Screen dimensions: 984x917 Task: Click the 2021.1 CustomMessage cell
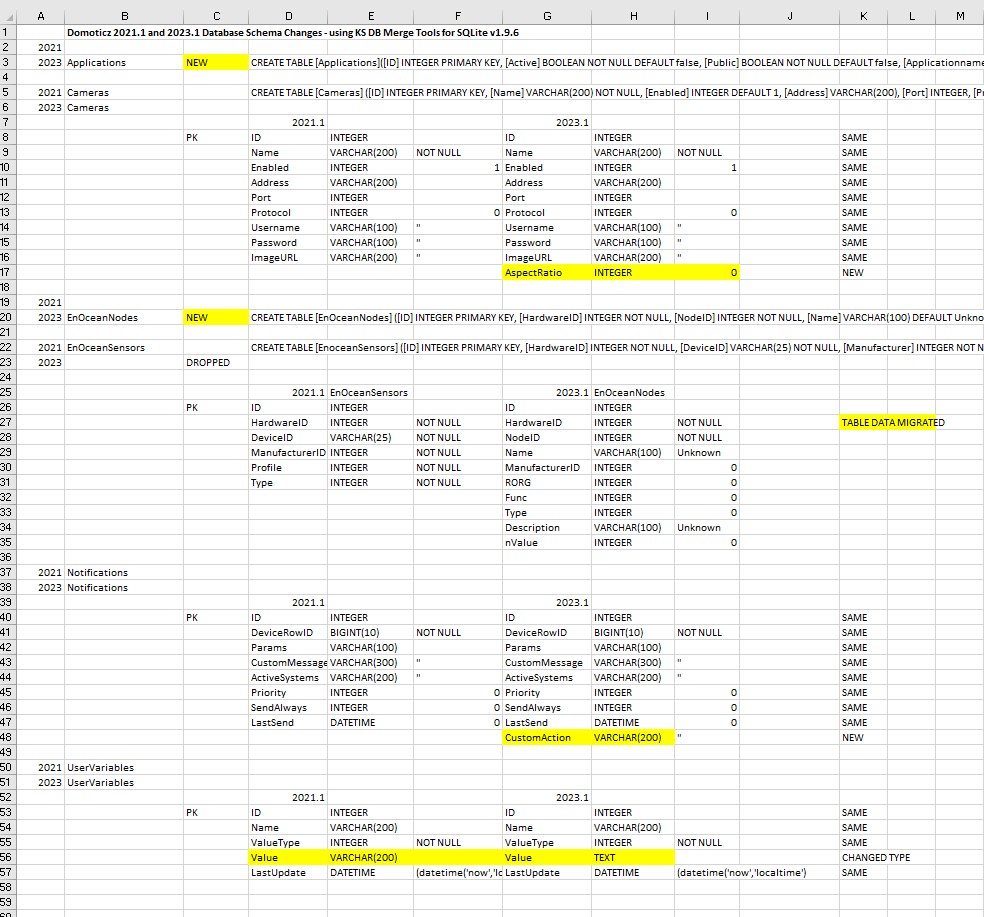pos(288,663)
